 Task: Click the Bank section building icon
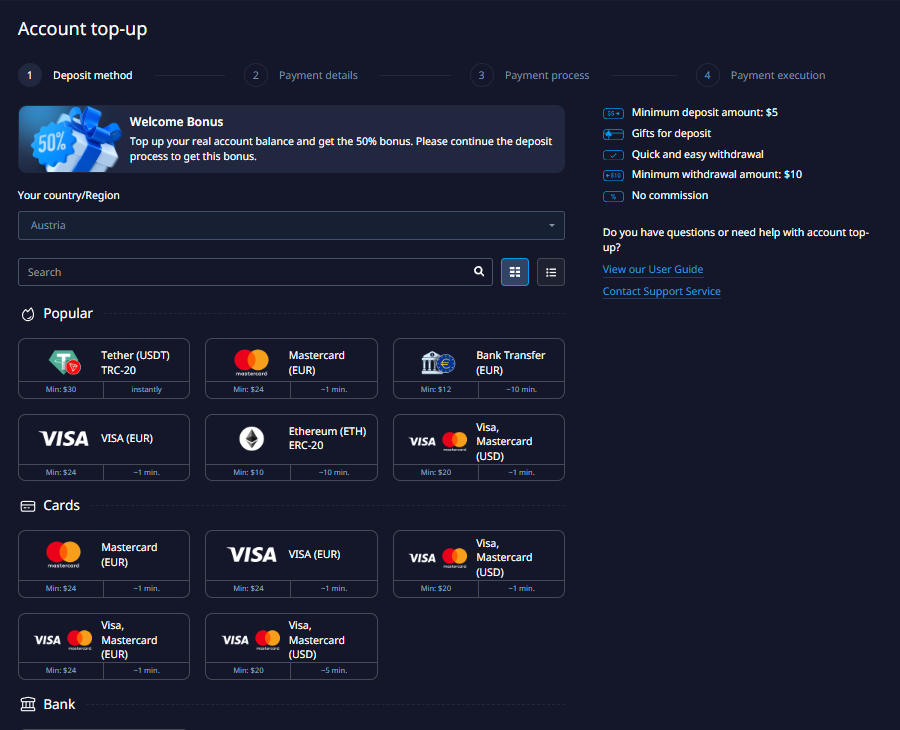28,704
